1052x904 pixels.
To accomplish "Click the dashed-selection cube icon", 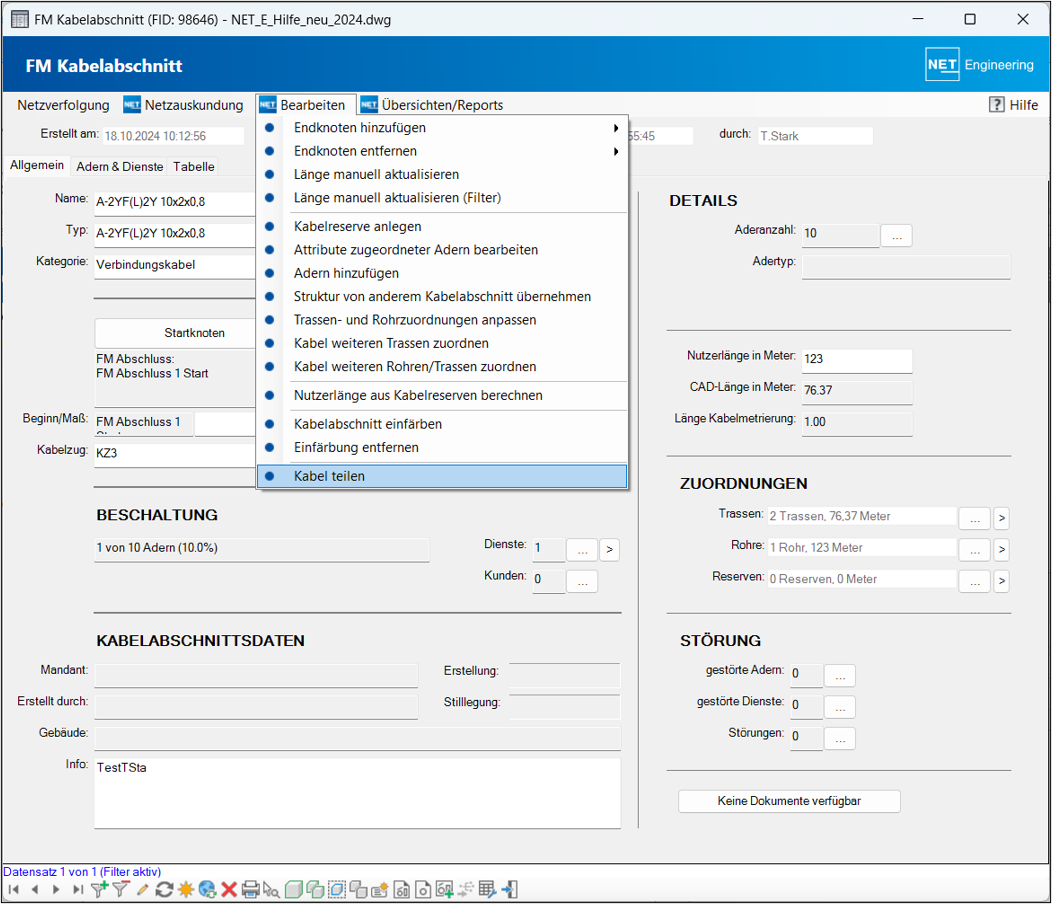I will [337, 890].
